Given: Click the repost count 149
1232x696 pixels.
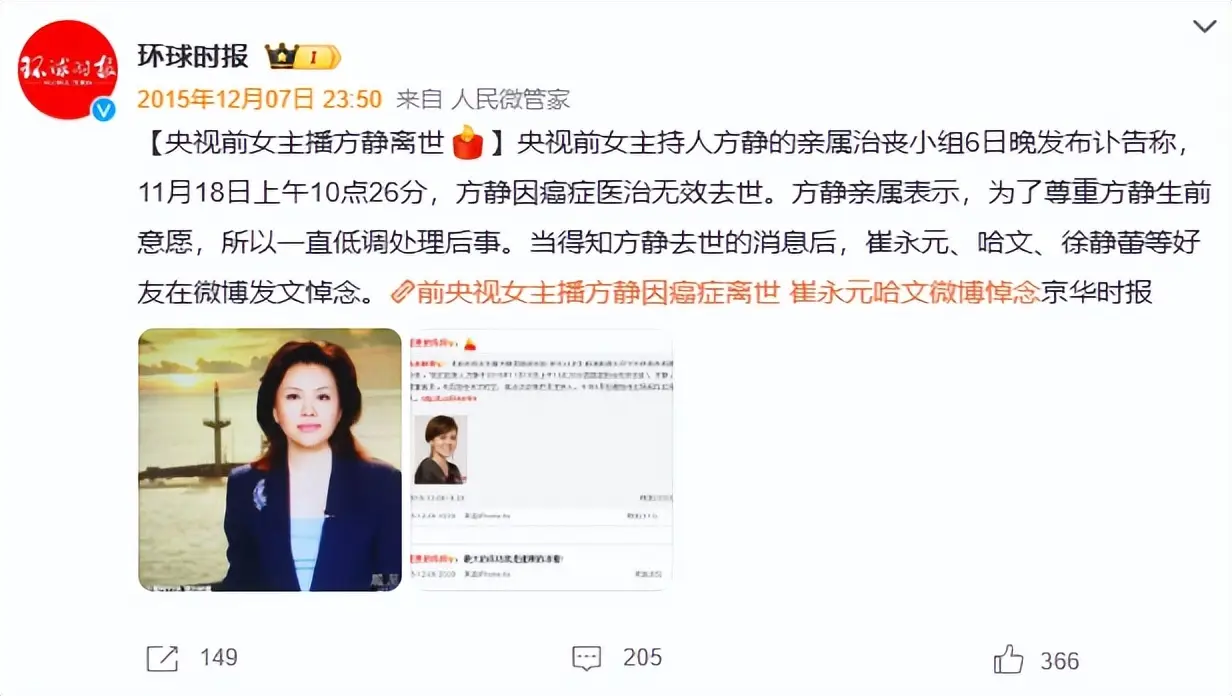Looking at the screenshot, I should pyautogui.click(x=218, y=658).
